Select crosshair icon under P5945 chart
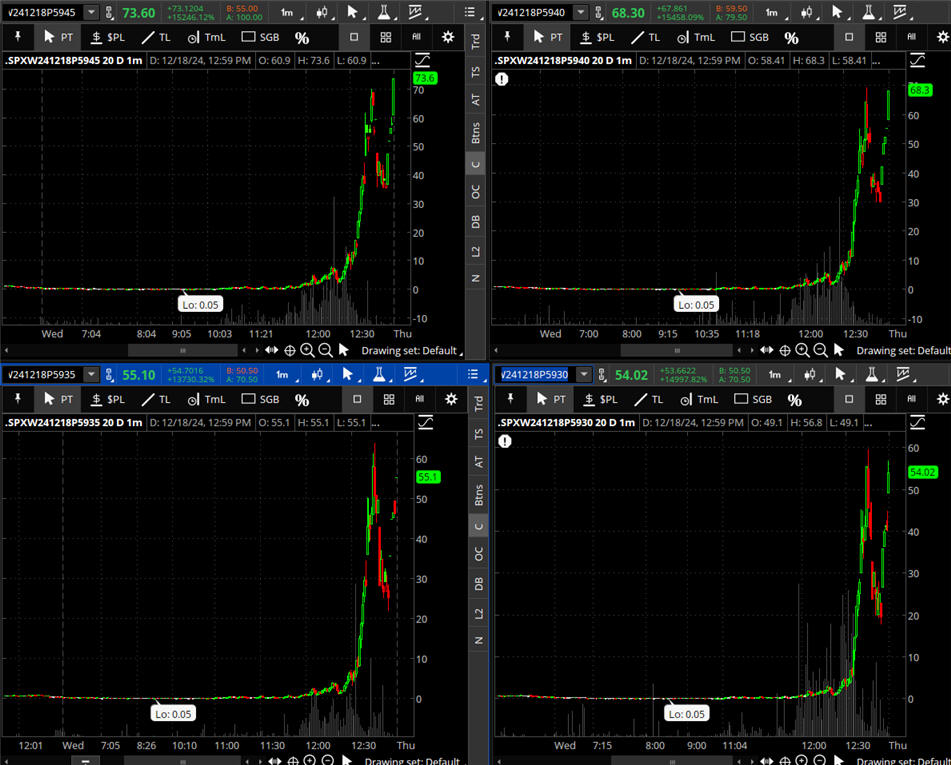This screenshot has width=951, height=765. click(x=290, y=350)
